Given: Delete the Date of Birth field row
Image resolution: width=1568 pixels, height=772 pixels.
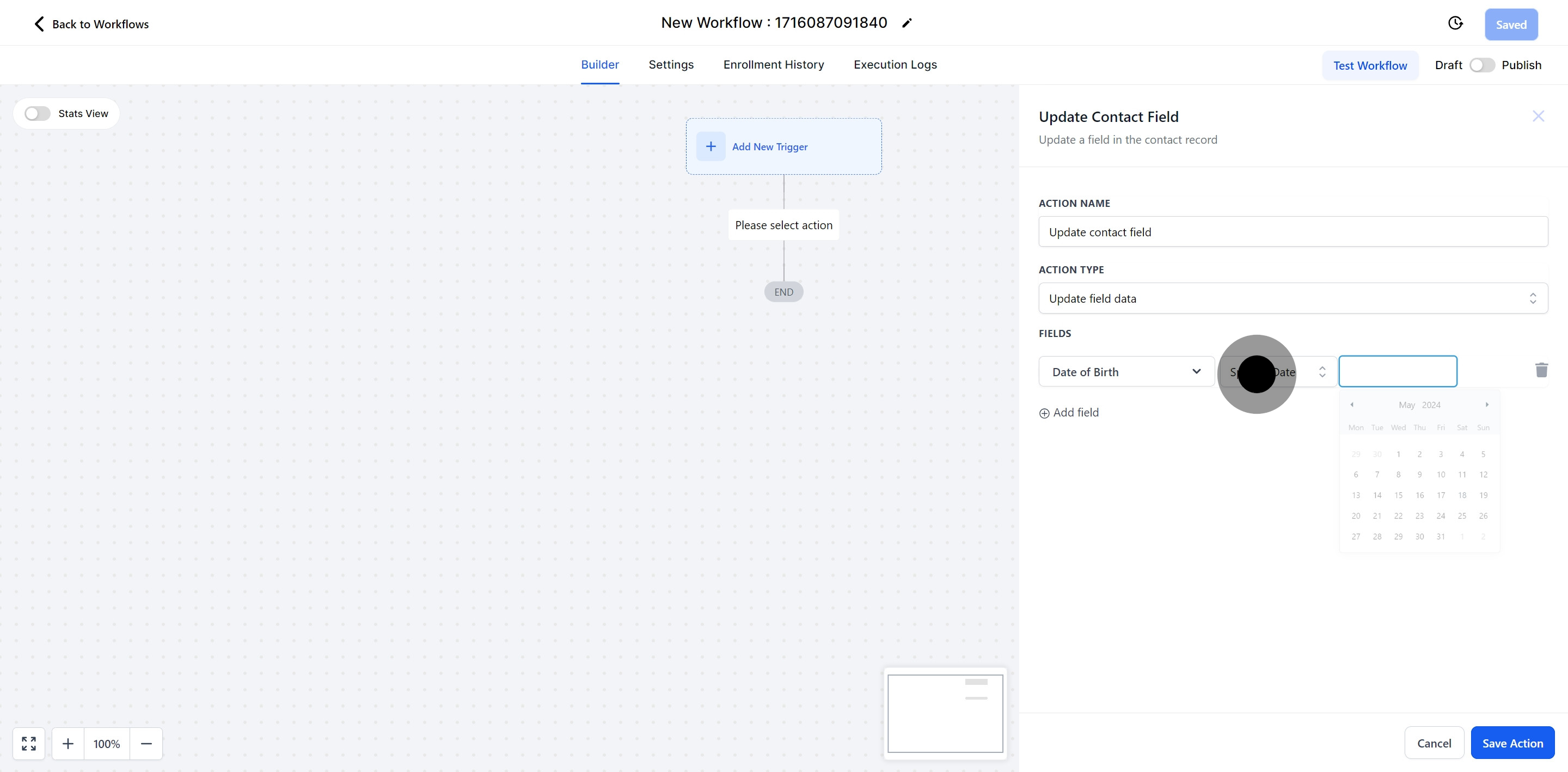Looking at the screenshot, I should (x=1541, y=370).
